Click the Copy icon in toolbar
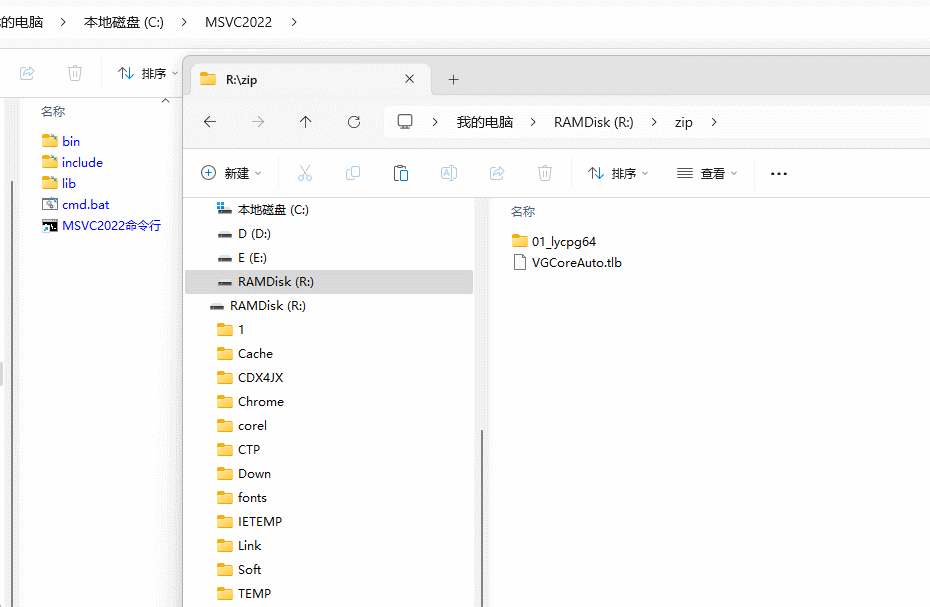 pos(353,173)
